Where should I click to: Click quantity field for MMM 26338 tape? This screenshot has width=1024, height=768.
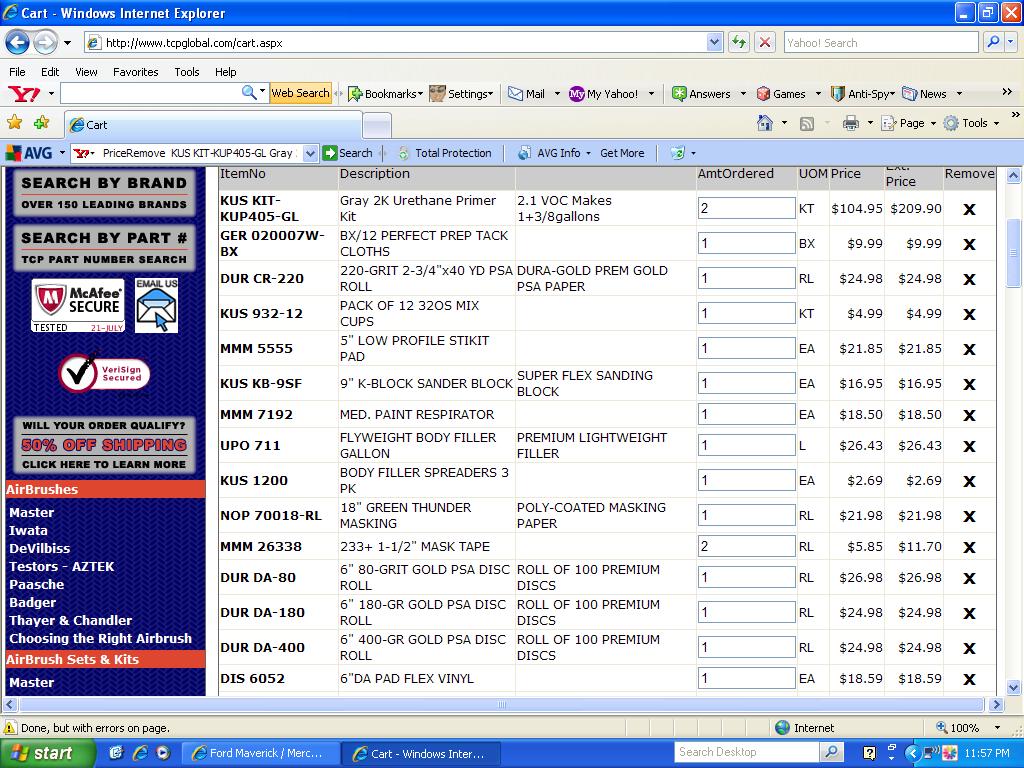tap(746, 546)
